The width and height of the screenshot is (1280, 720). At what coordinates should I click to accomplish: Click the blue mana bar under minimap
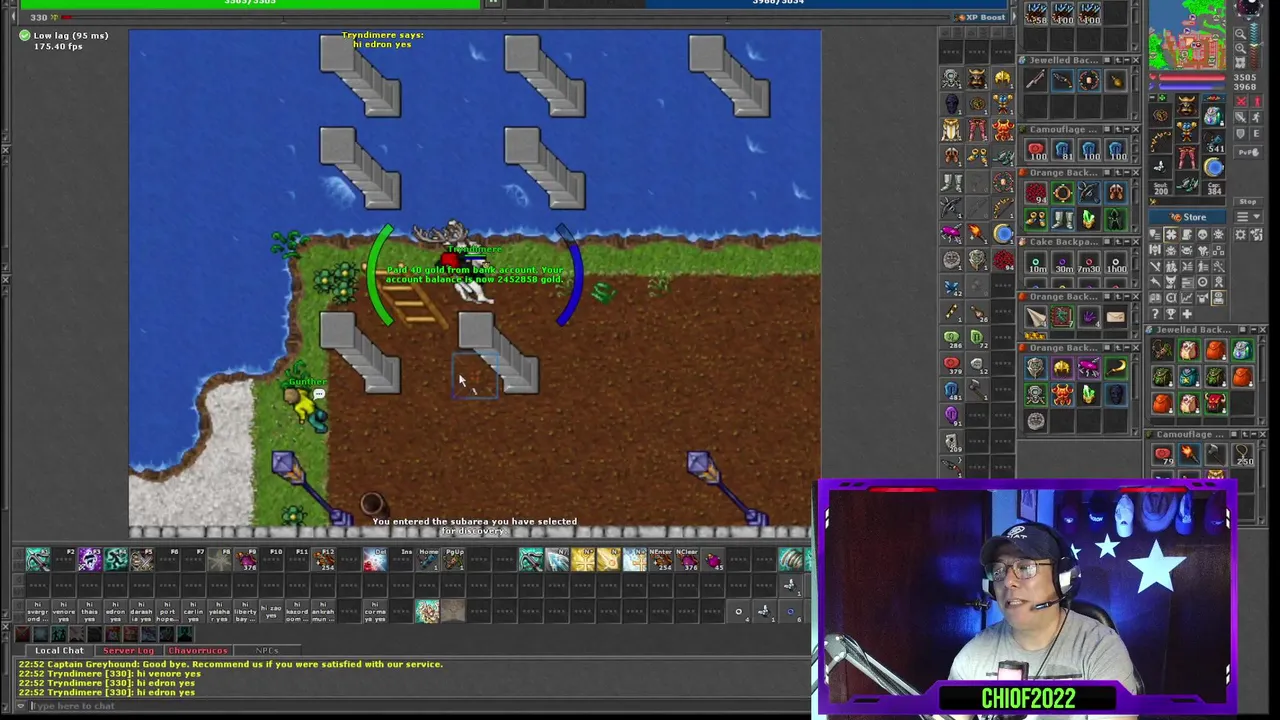tap(1191, 86)
